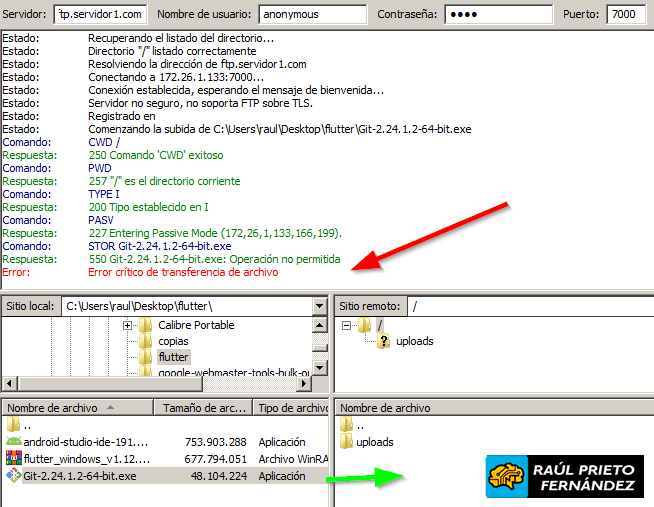This screenshot has height=507, width=654.
Task: Select the Git-2.24.1.2-64-bit.exe file icon
Action: (x=13, y=476)
